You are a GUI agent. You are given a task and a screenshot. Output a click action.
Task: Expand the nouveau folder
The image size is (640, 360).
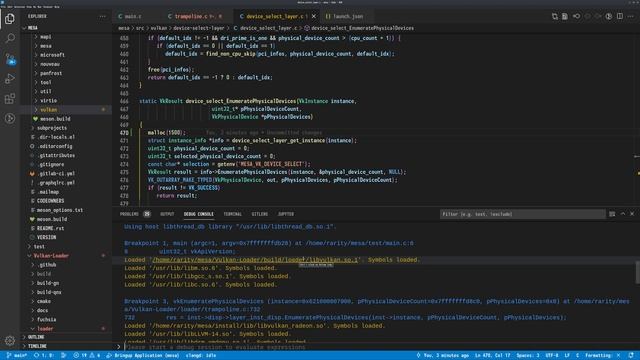coord(65,64)
